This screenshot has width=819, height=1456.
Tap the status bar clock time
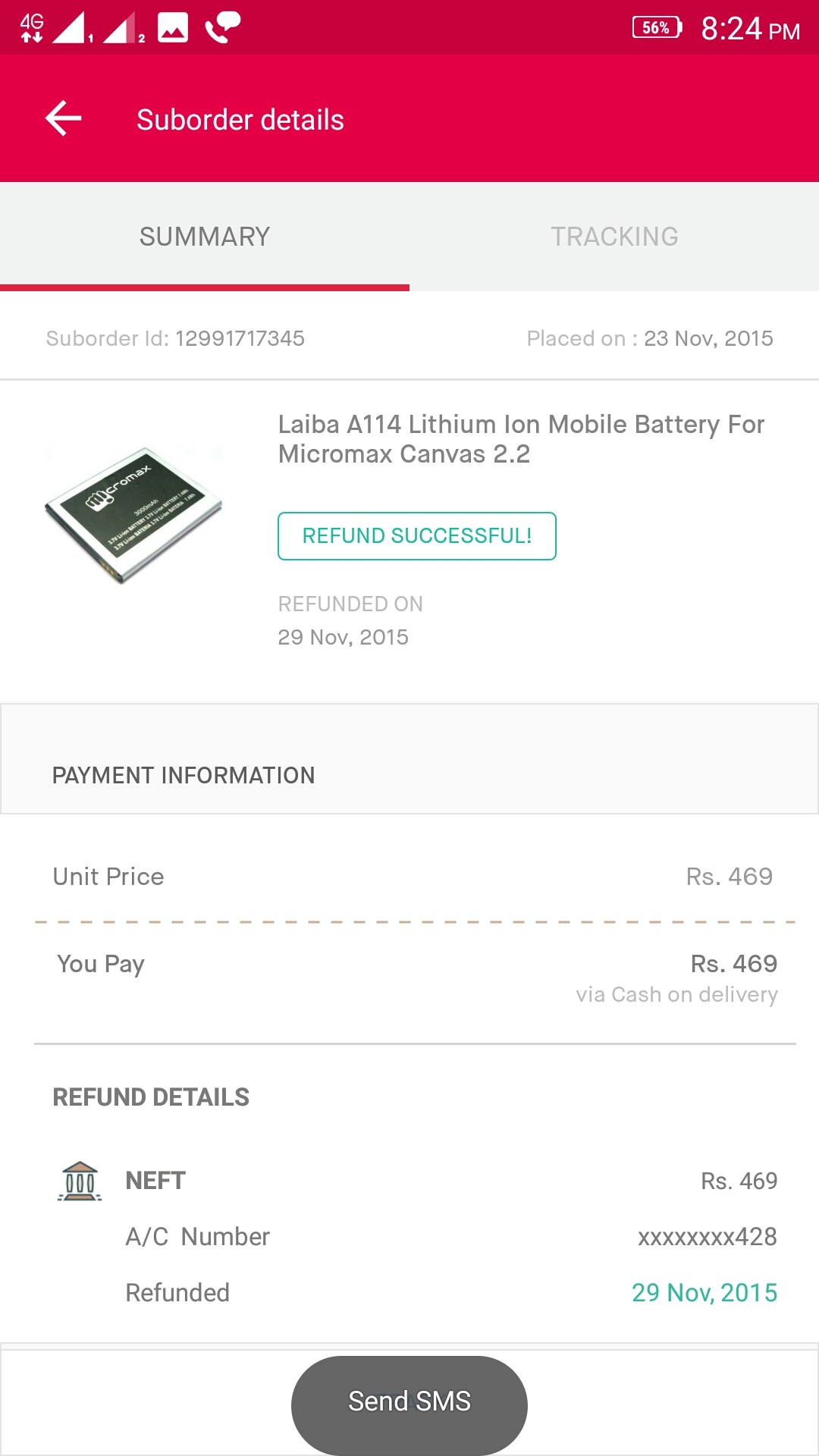[750, 30]
